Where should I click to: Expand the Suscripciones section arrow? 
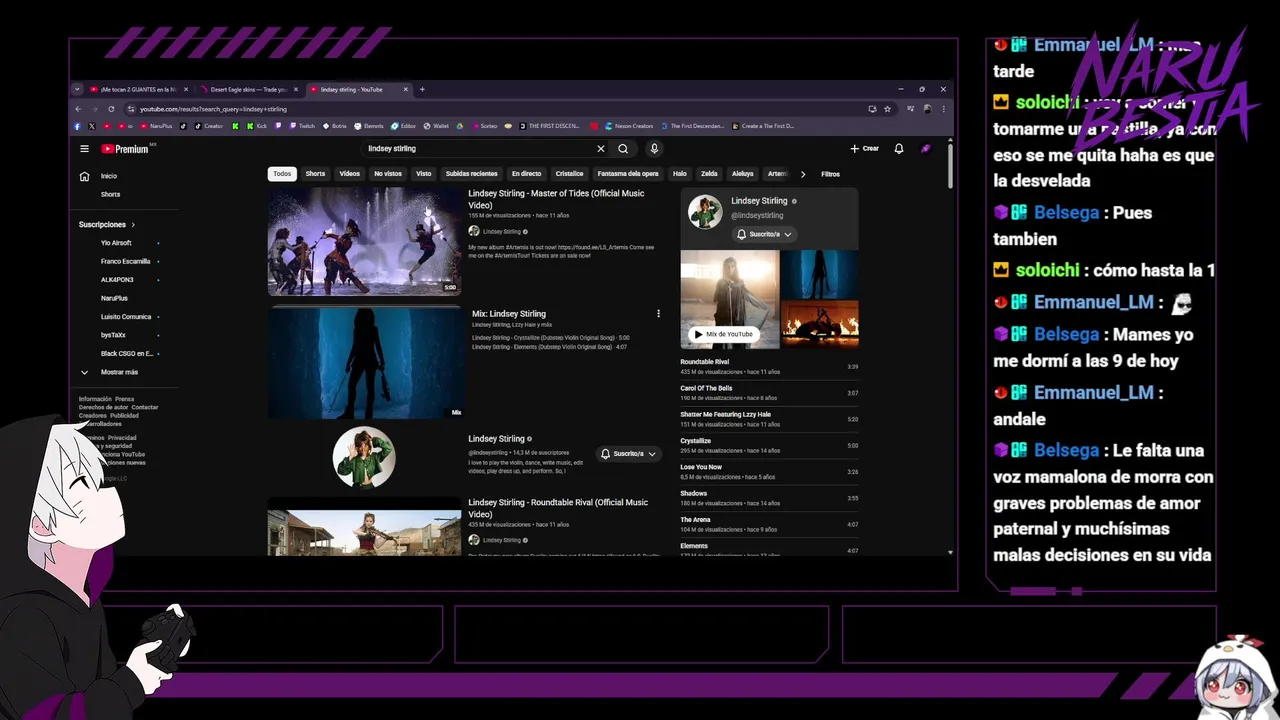coord(132,225)
